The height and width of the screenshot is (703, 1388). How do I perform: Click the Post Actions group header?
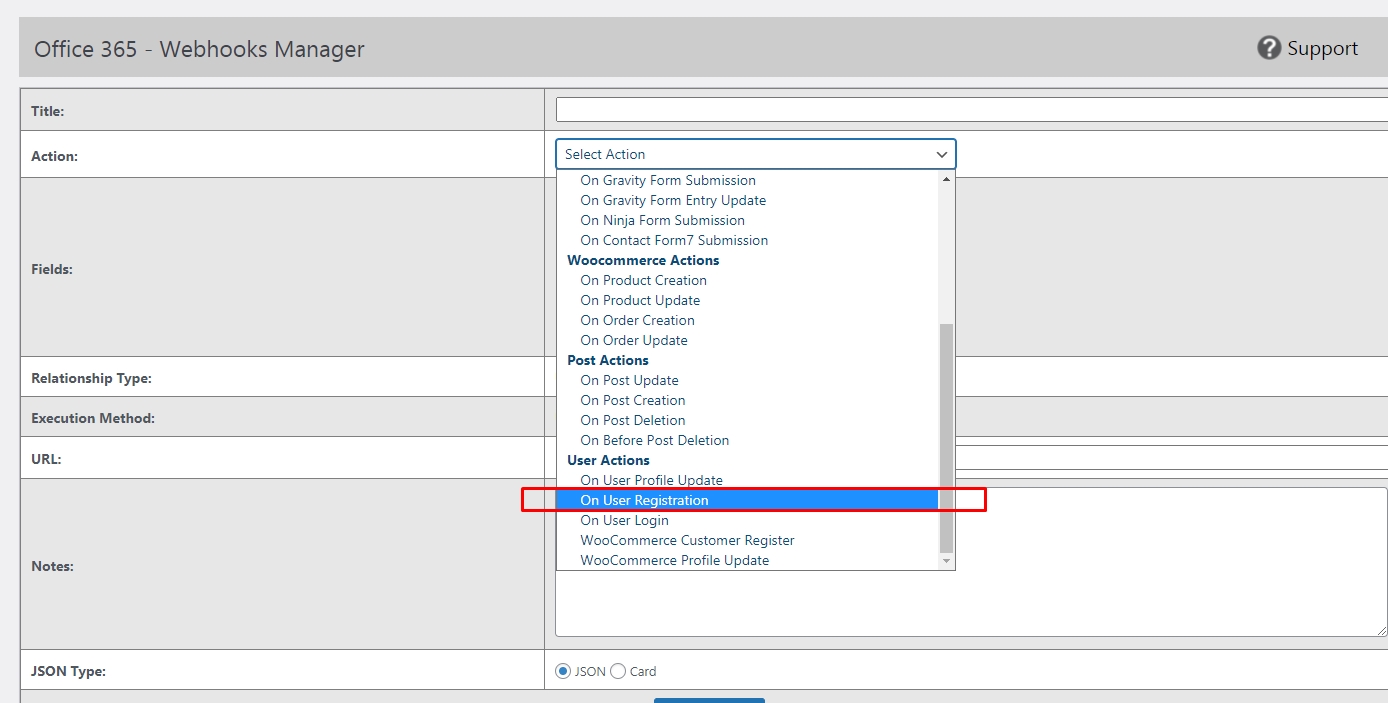click(x=608, y=360)
